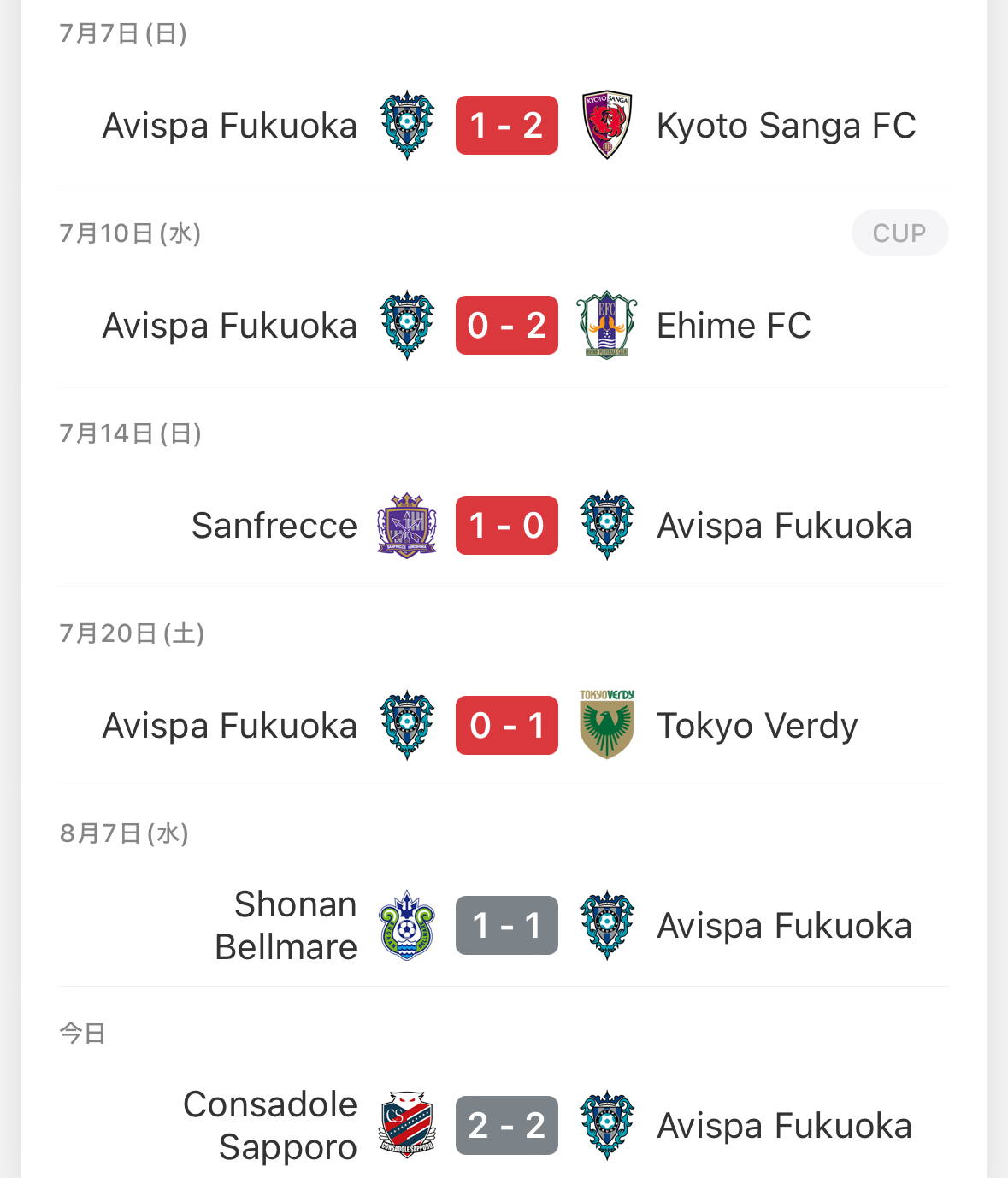Viewport: 1008px width, 1178px height.
Task: Select Kyoto Sanga FC team name
Action: [x=787, y=127]
